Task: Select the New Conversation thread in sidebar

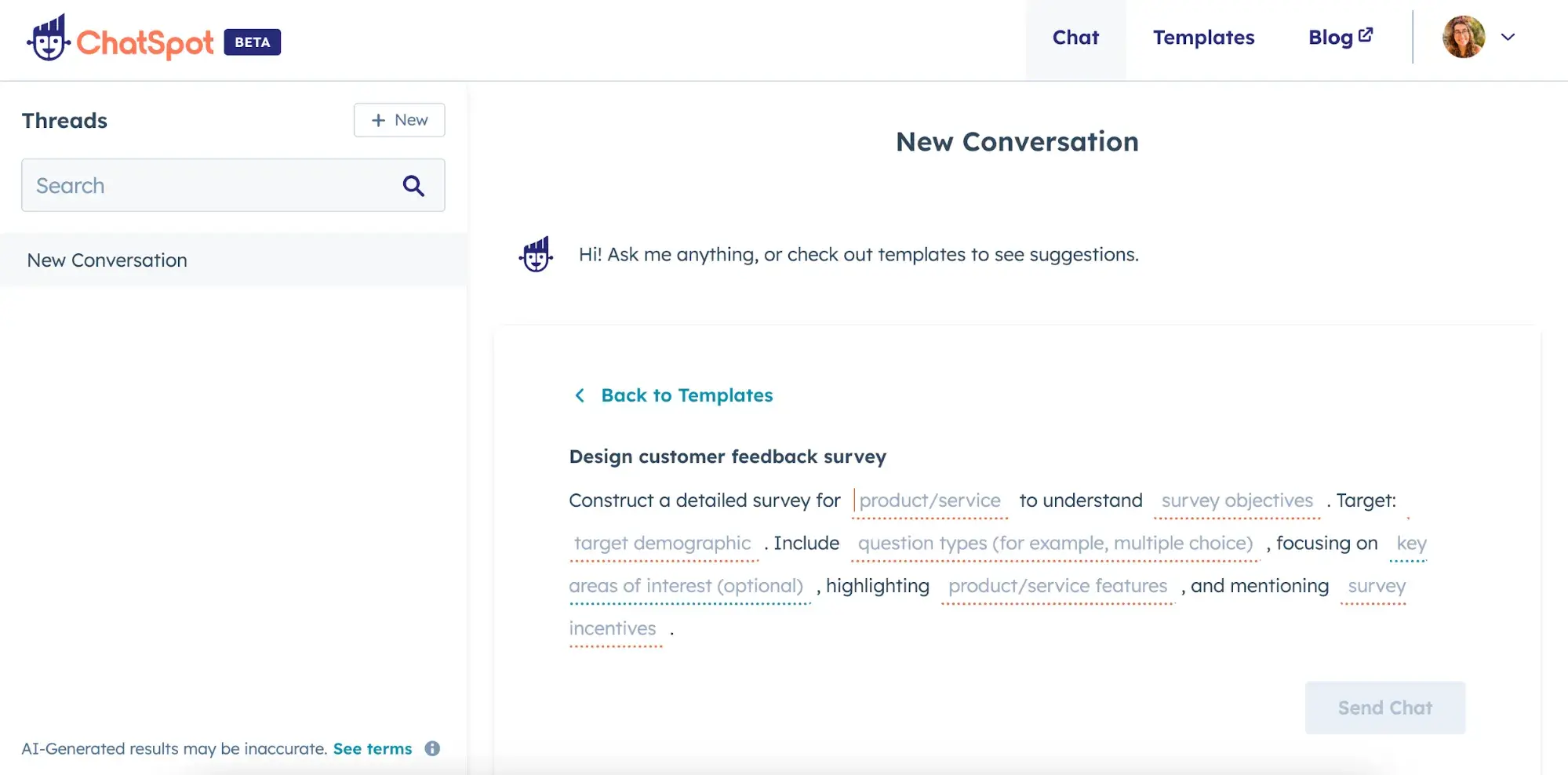Action: pyautogui.click(x=107, y=260)
